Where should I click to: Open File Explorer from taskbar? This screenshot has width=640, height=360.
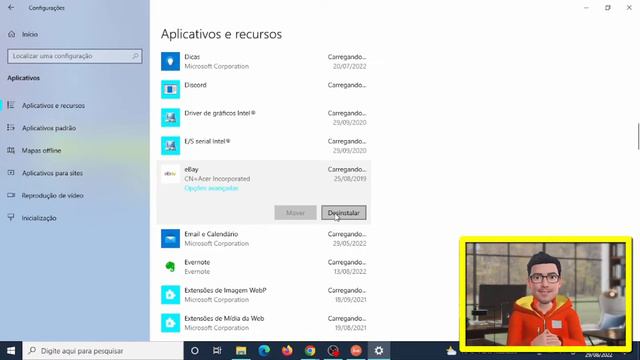241,351
